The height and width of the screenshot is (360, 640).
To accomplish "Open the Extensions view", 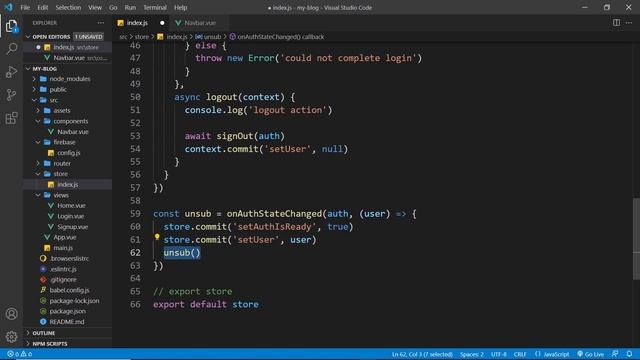I will coord(11,118).
